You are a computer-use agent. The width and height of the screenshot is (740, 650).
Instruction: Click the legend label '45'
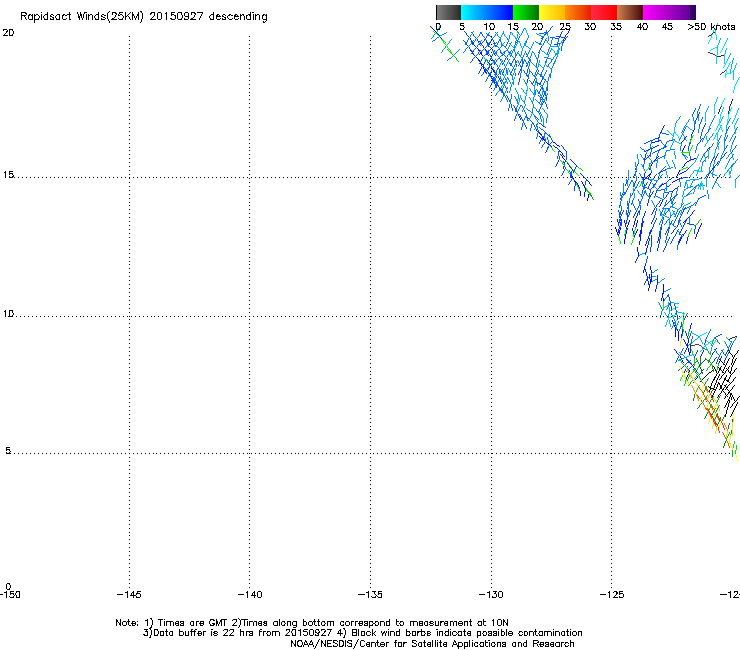point(667,27)
